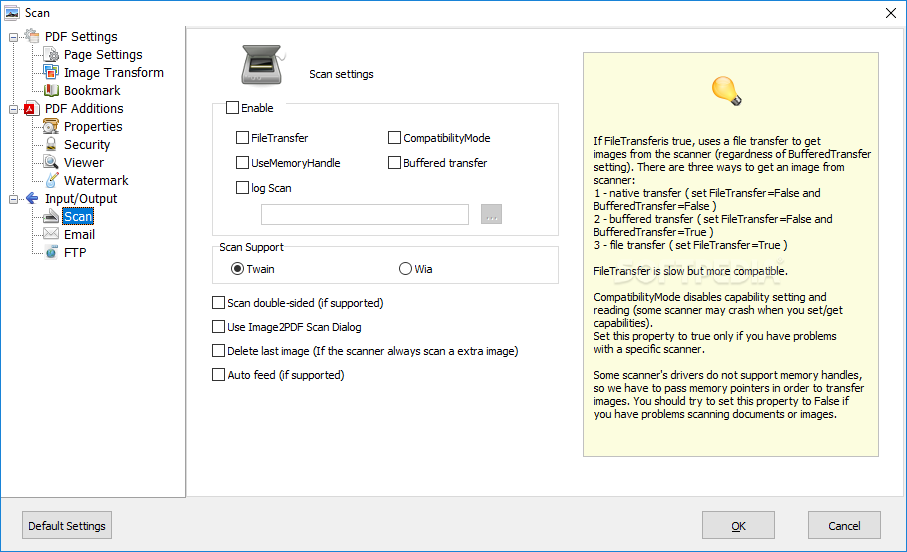
Task: Select the Input/Output node label
Action: click(81, 198)
